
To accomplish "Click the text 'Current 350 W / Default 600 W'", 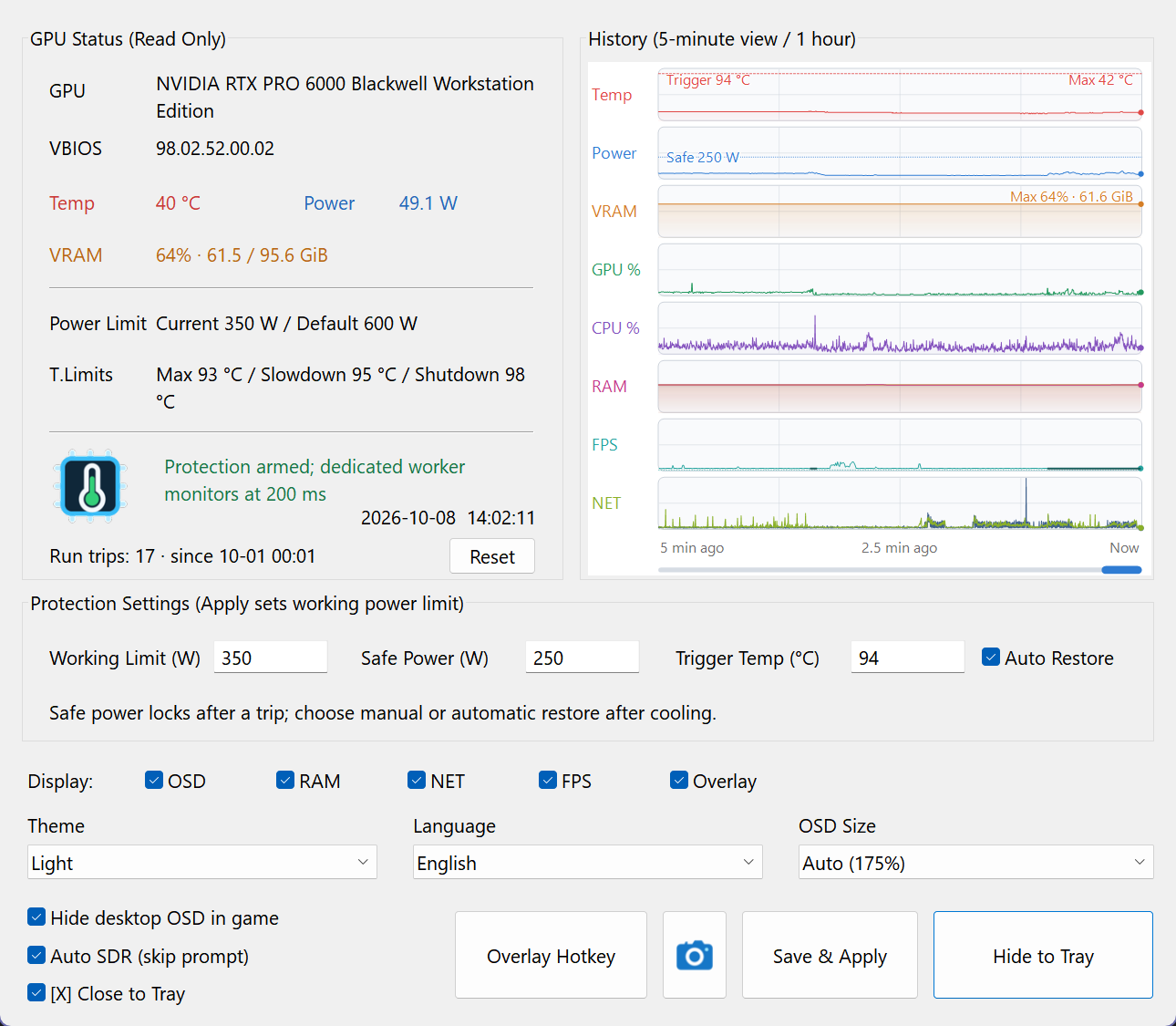I will coord(286,324).
